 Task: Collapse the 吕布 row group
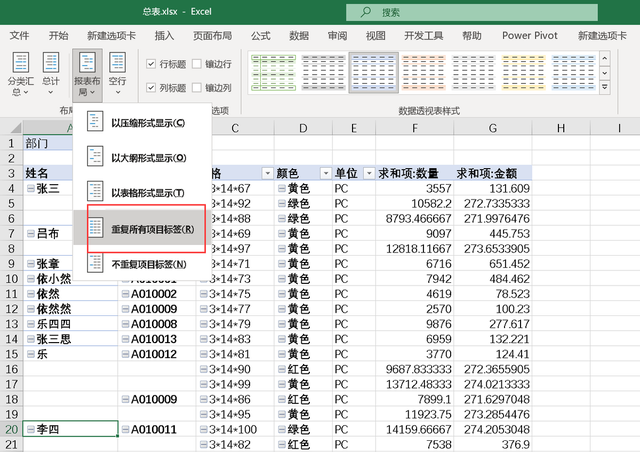[x=31, y=234]
